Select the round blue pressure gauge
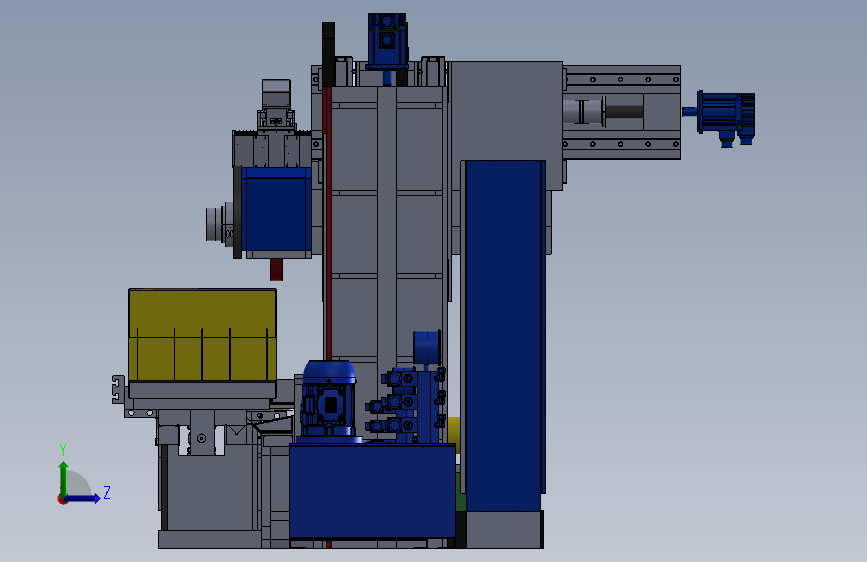867x562 pixels. (426, 348)
